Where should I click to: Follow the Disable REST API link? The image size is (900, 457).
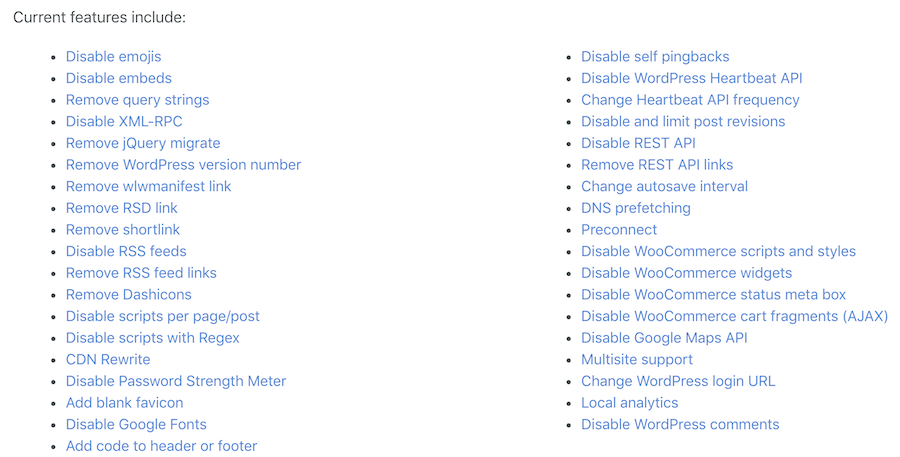(638, 143)
